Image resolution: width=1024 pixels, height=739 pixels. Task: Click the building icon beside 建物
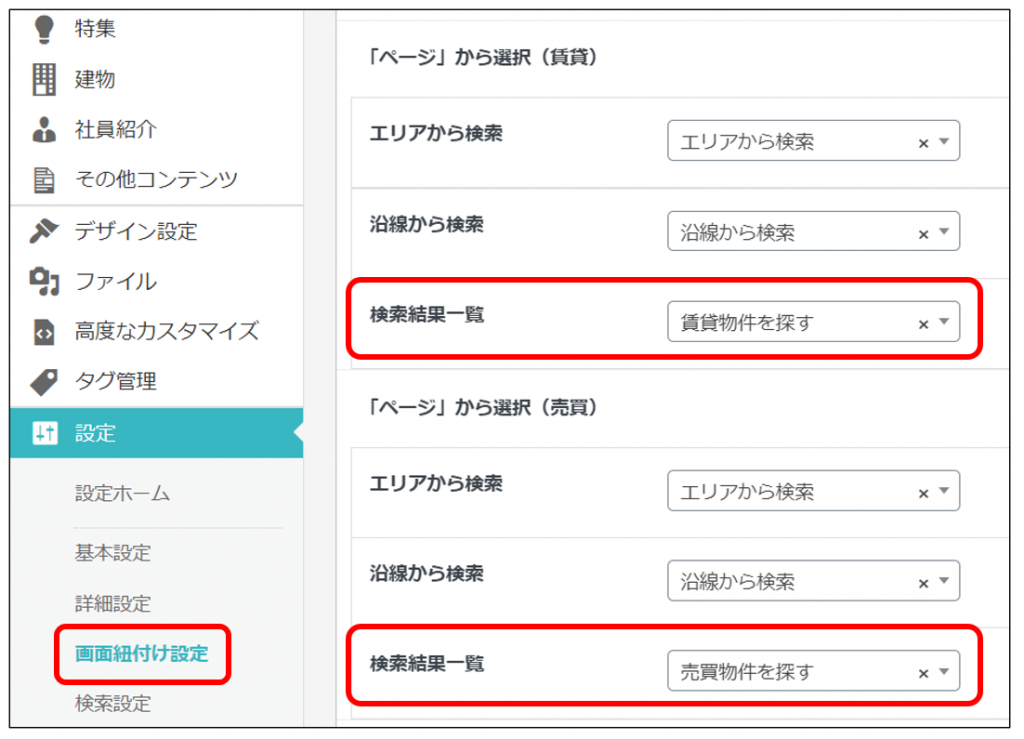[44, 80]
